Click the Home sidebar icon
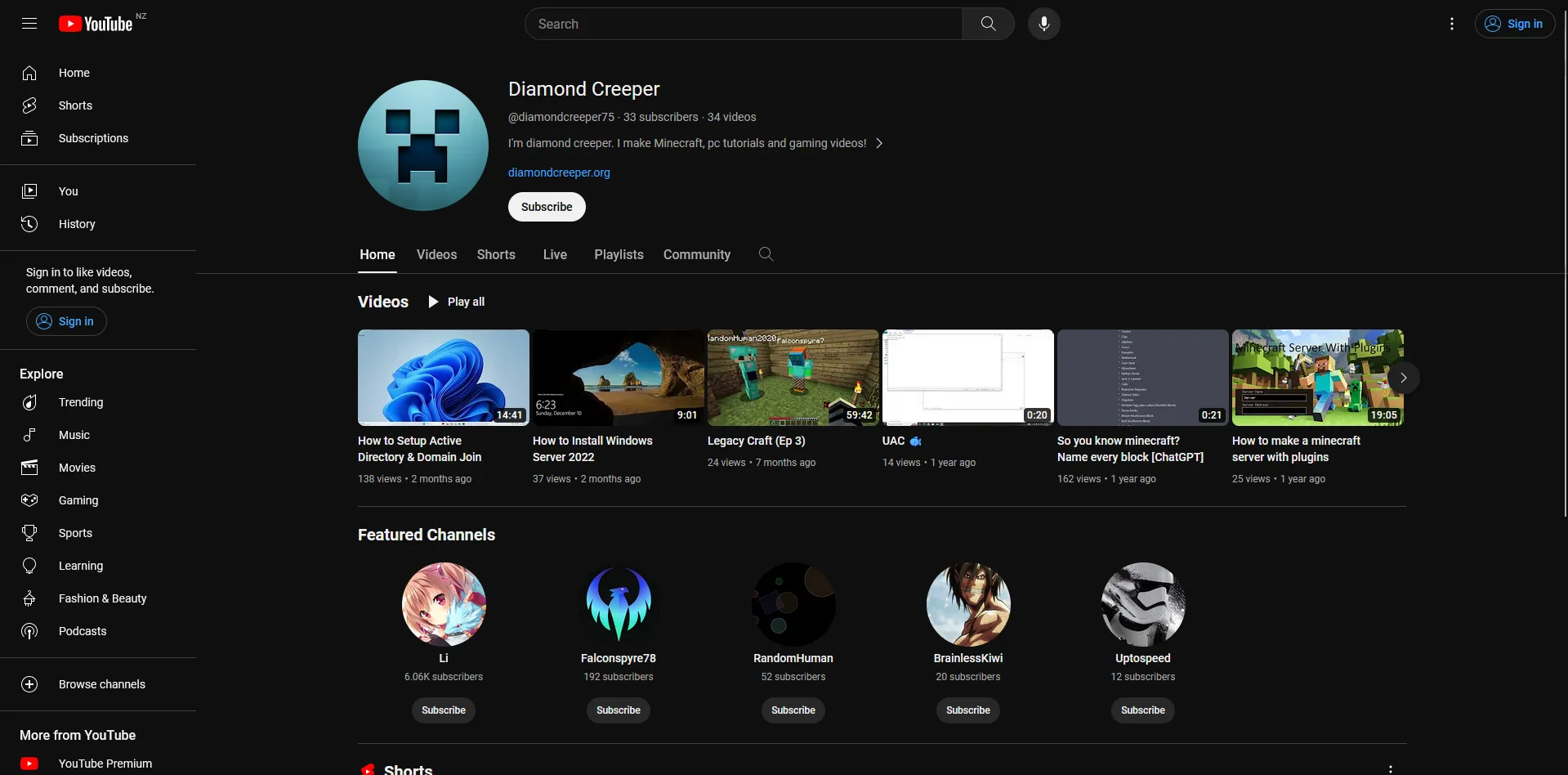The image size is (1568, 775). coord(29,73)
